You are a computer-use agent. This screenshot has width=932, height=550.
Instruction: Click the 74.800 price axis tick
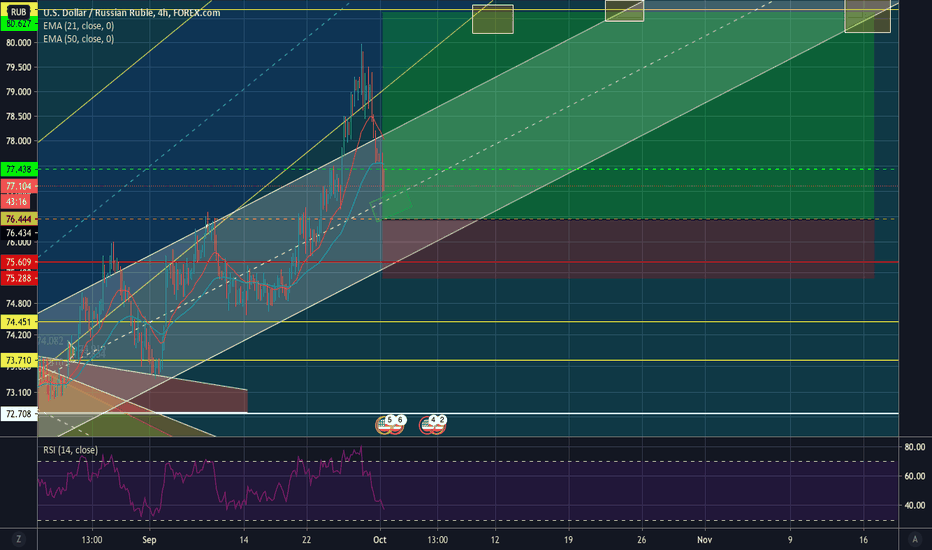click(x=18, y=304)
